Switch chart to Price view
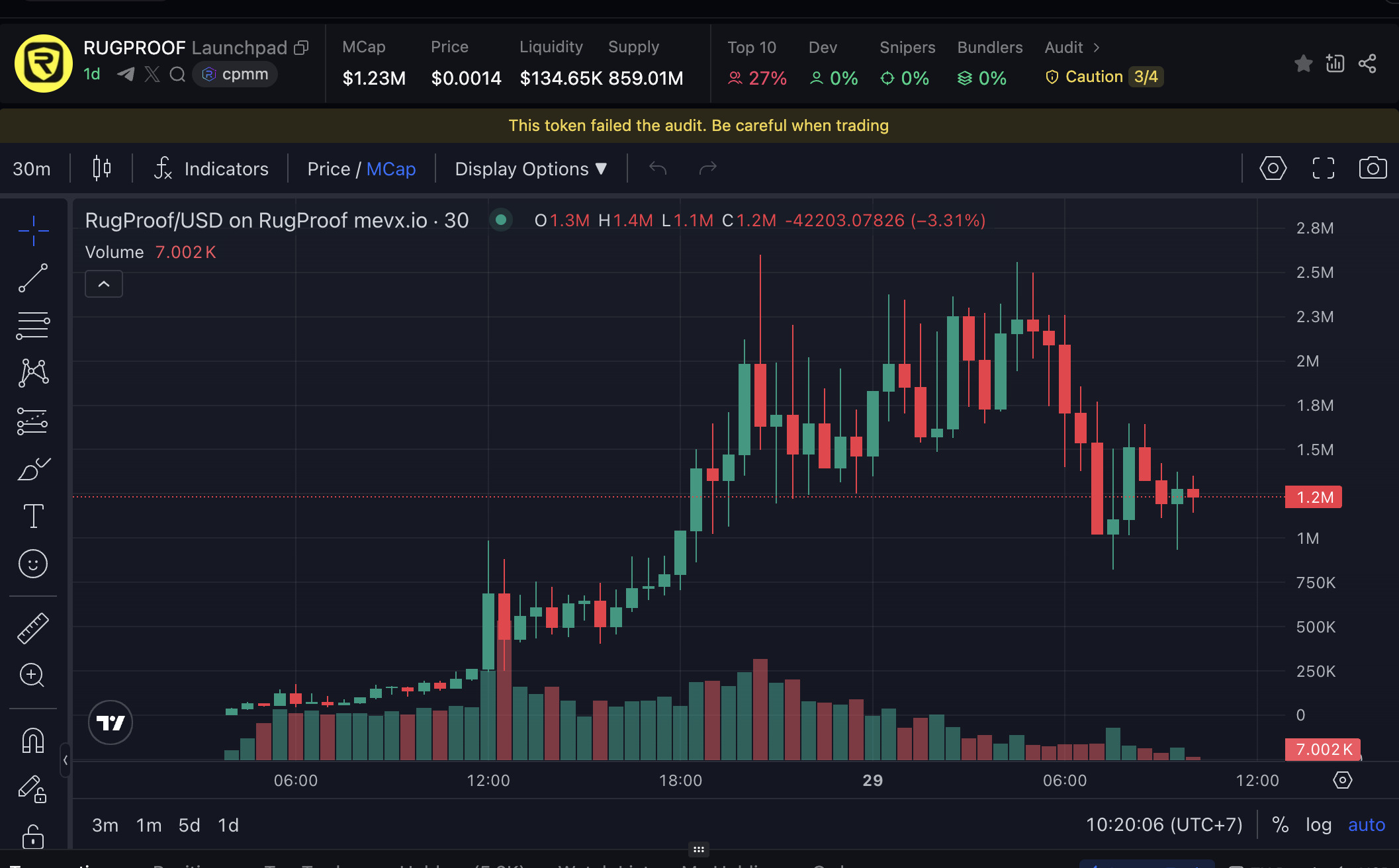 pyautogui.click(x=328, y=169)
